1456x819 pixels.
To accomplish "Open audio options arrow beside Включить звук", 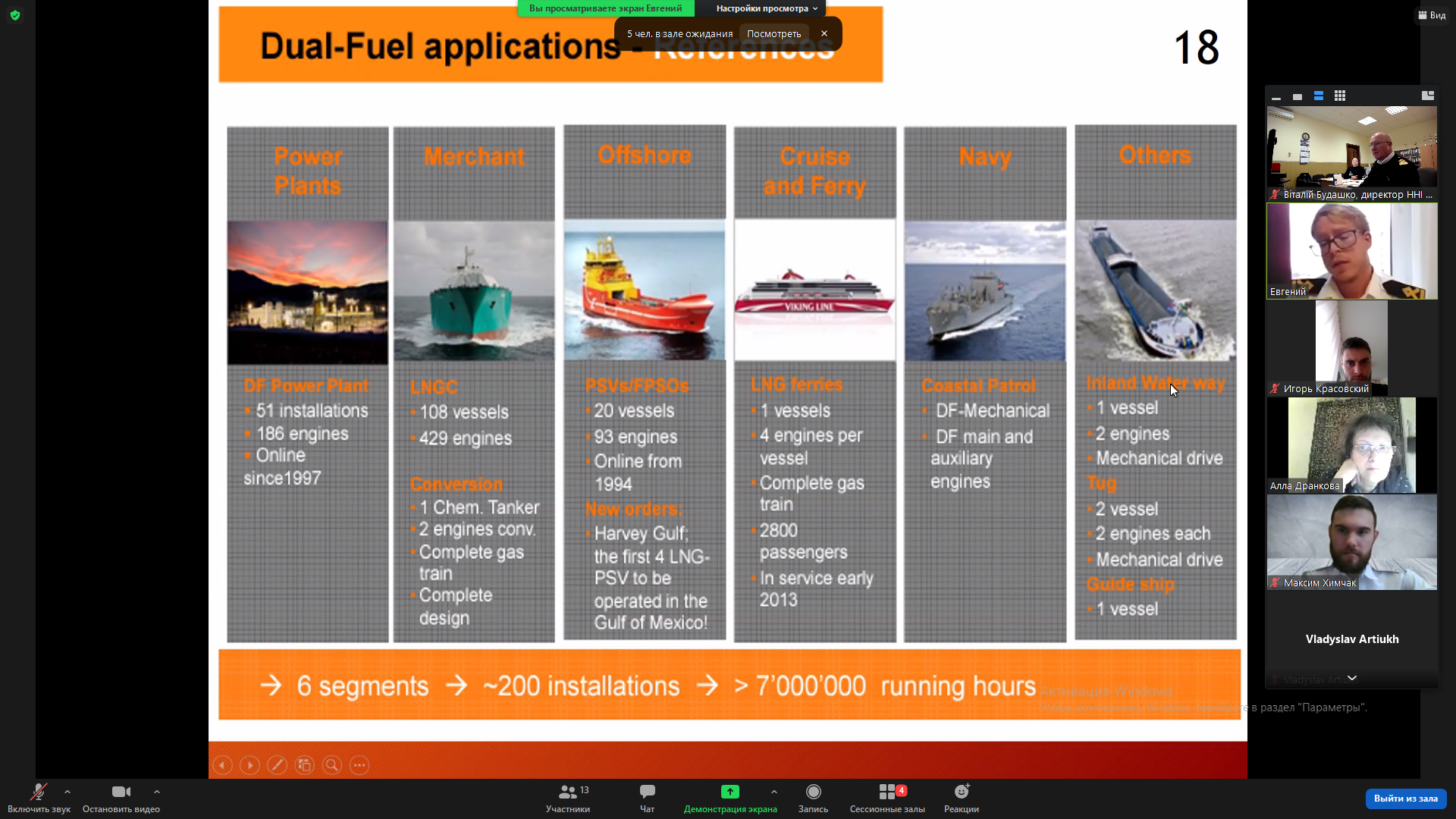I will pyautogui.click(x=67, y=792).
